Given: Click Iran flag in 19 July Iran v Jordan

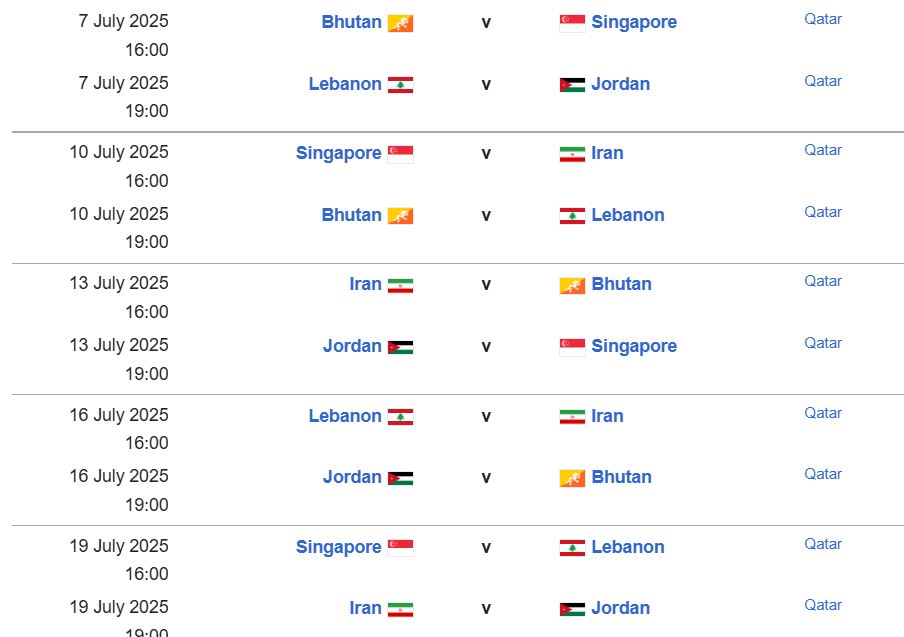Looking at the screenshot, I should pyautogui.click(x=400, y=609).
